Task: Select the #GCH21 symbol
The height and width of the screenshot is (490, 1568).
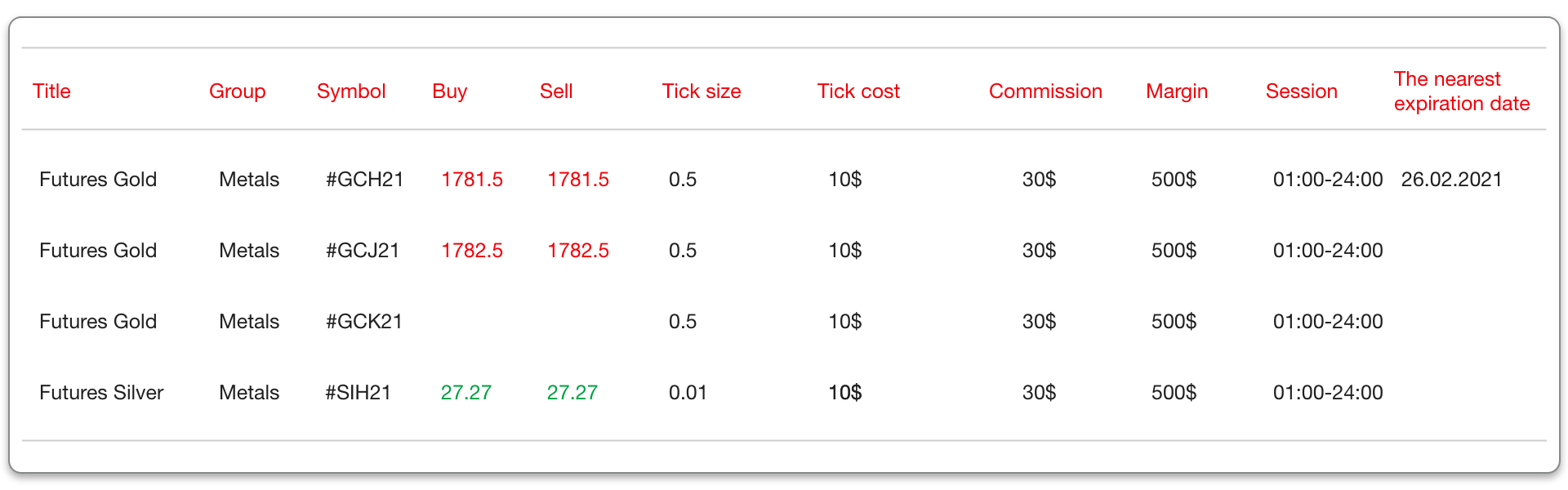Action: click(364, 179)
